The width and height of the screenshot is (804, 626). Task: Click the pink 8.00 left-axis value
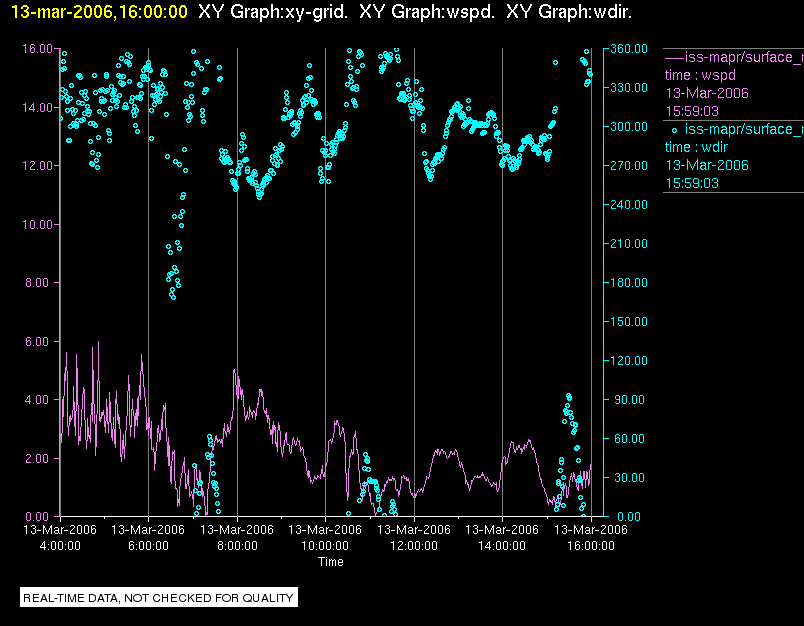click(39, 282)
